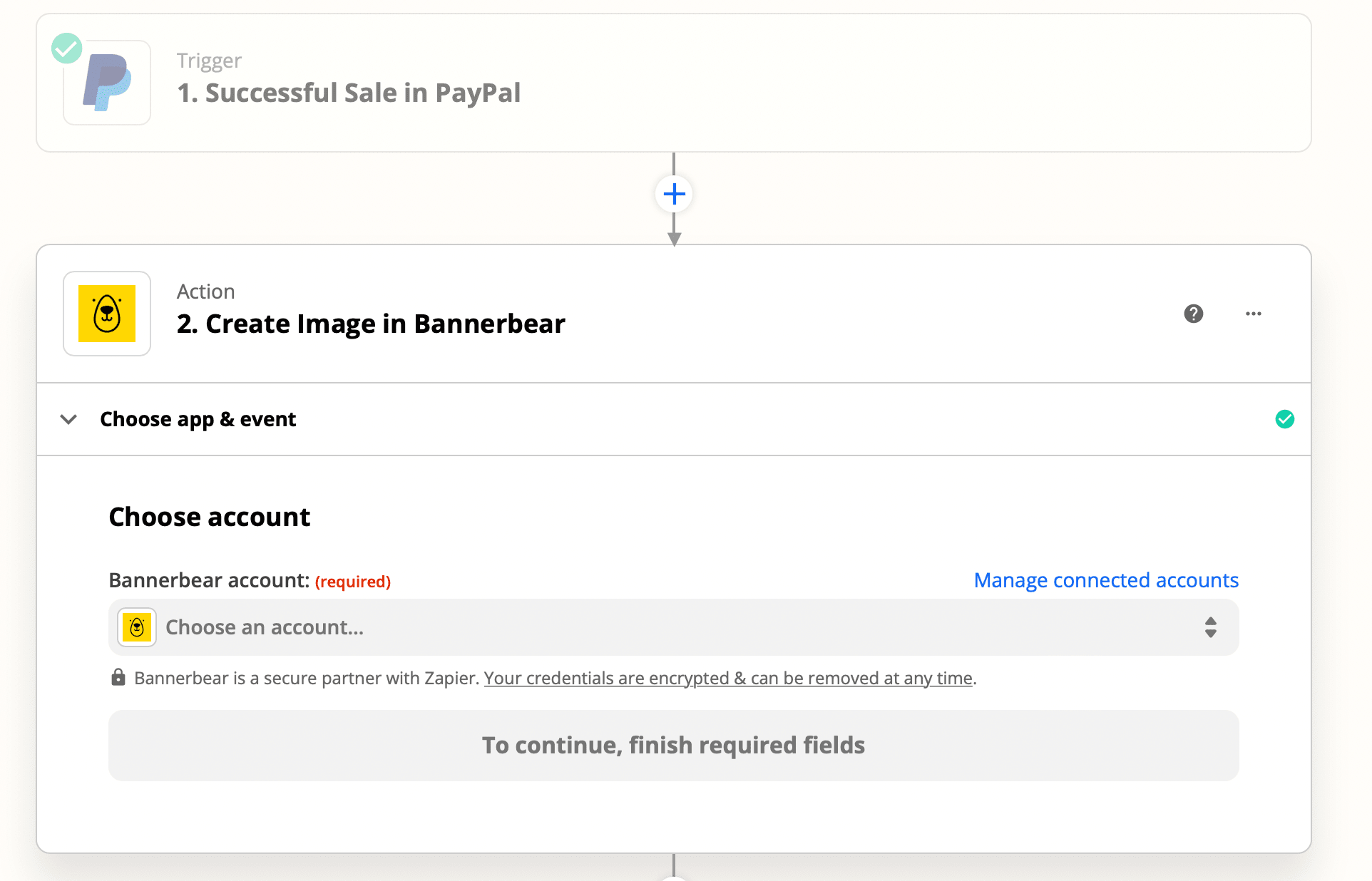Click the Choose account heading
This screenshot has height=881, width=1372.
coord(209,516)
